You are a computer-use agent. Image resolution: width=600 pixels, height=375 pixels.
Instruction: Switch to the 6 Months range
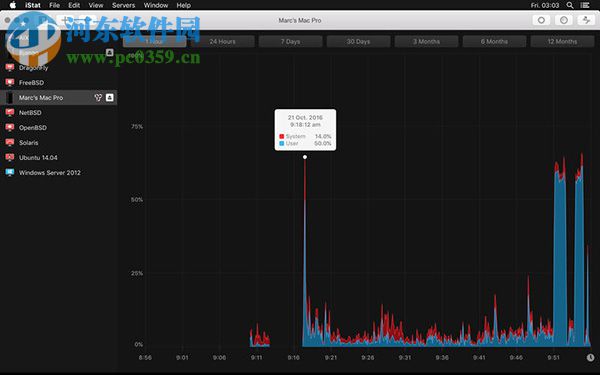pyautogui.click(x=494, y=41)
